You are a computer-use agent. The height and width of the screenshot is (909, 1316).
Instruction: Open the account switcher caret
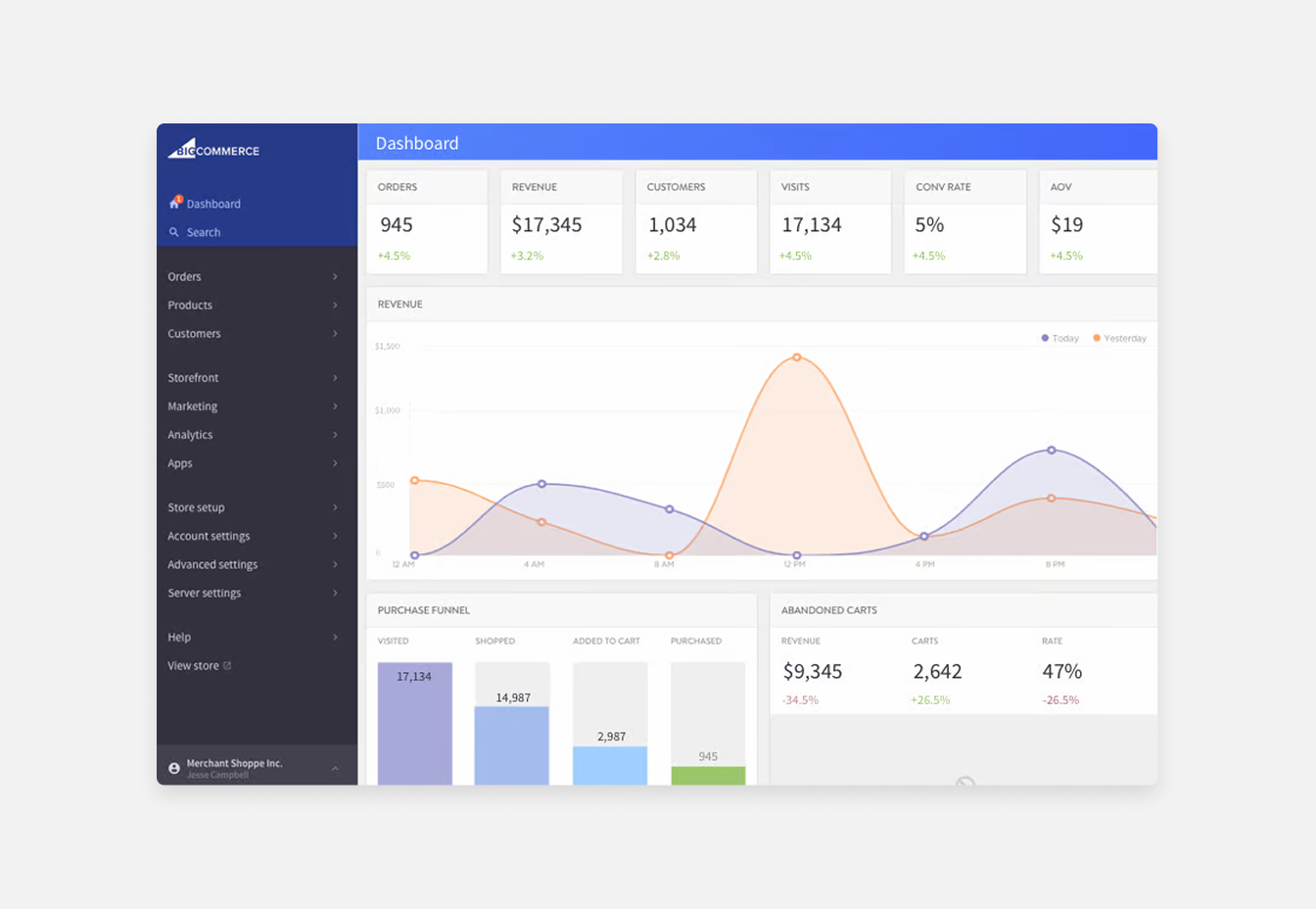[x=335, y=769]
